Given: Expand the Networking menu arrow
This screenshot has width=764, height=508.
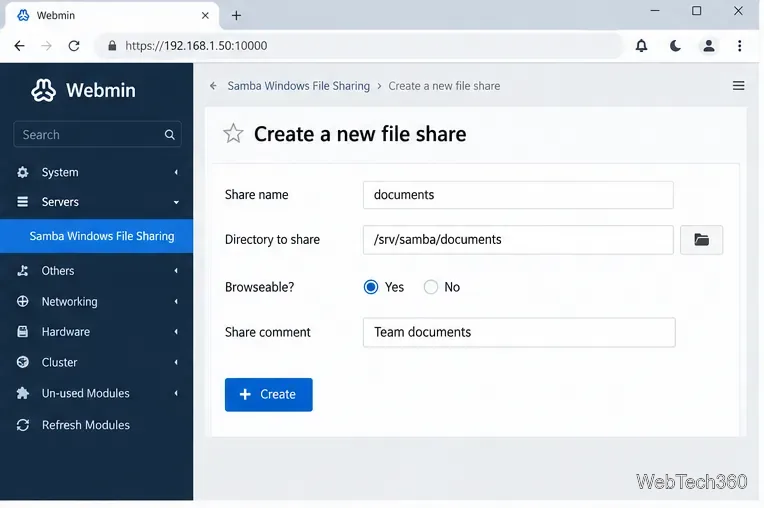Looking at the screenshot, I should (176, 301).
